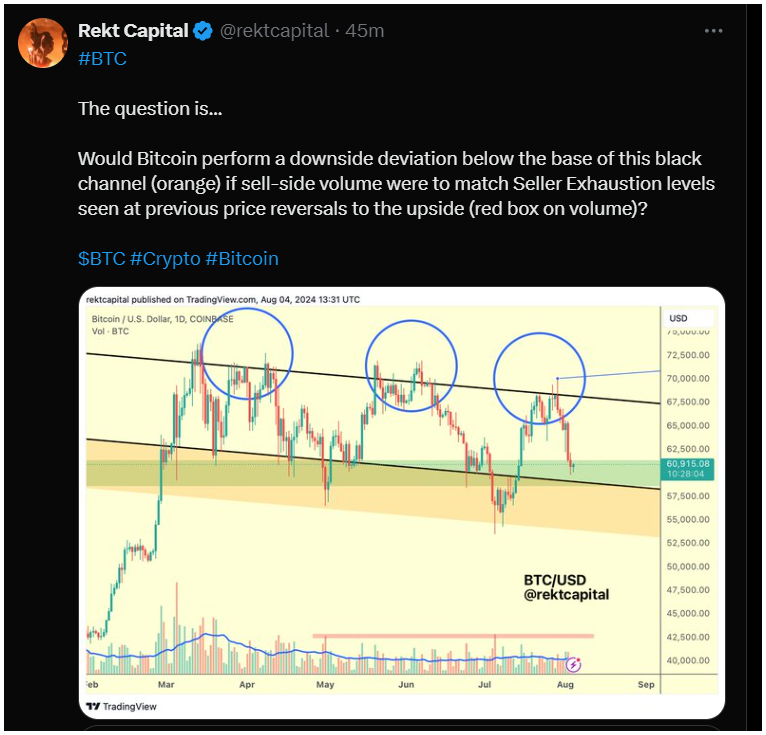766x735 pixels.
Task: Click the first blue circle near April
Action: tap(247, 354)
